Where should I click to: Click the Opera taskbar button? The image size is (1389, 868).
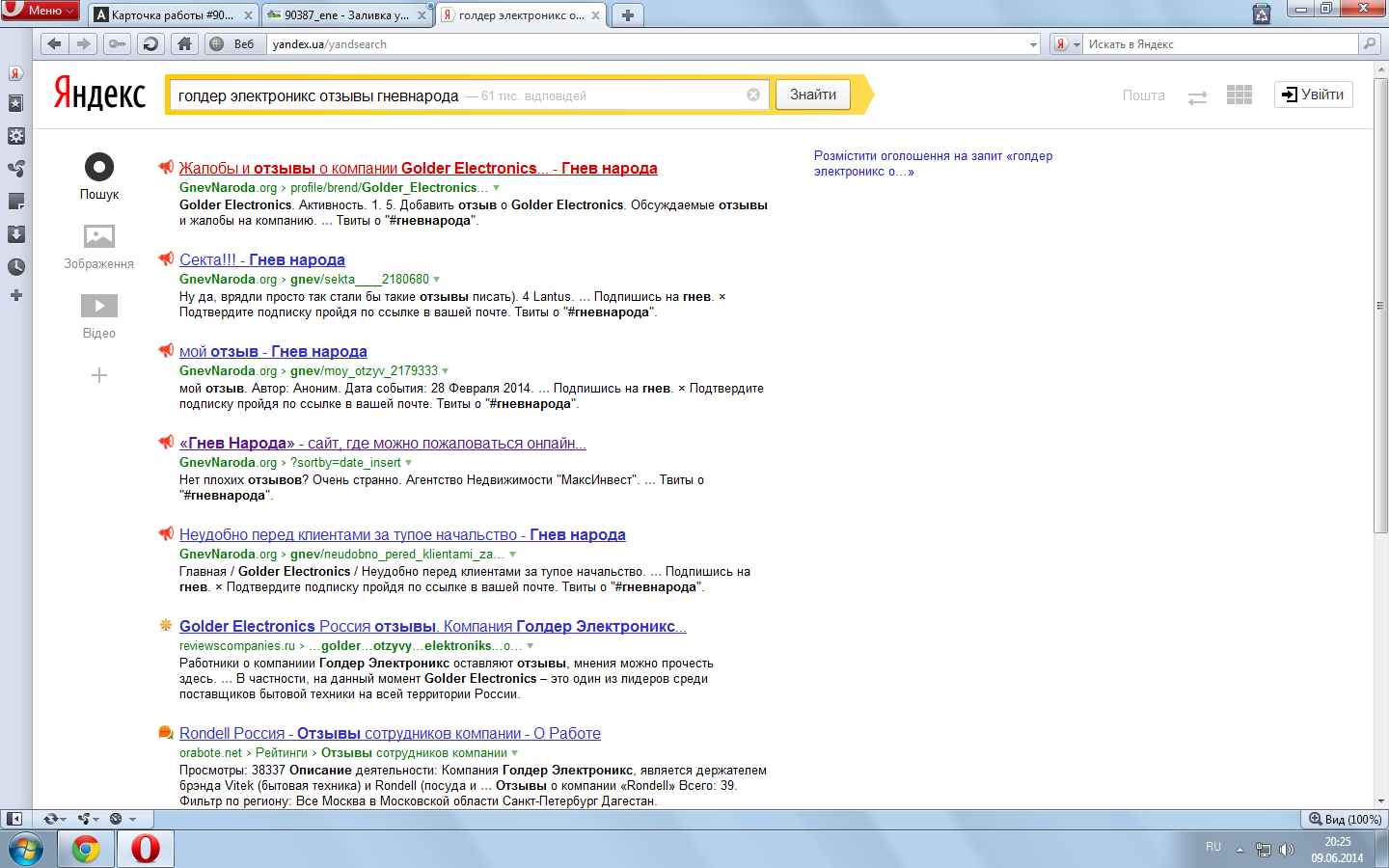[x=146, y=849]
